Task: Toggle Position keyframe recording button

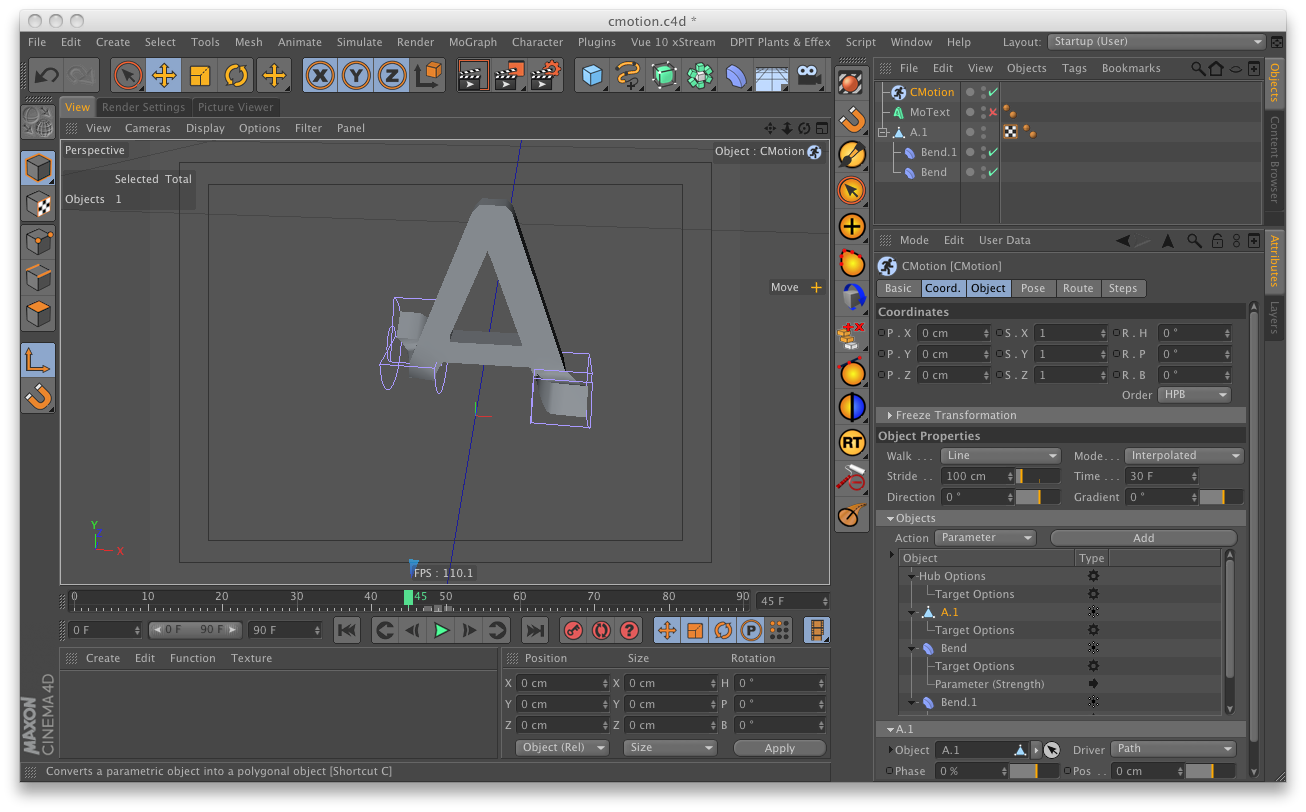Action: click(x=667, y=630)
